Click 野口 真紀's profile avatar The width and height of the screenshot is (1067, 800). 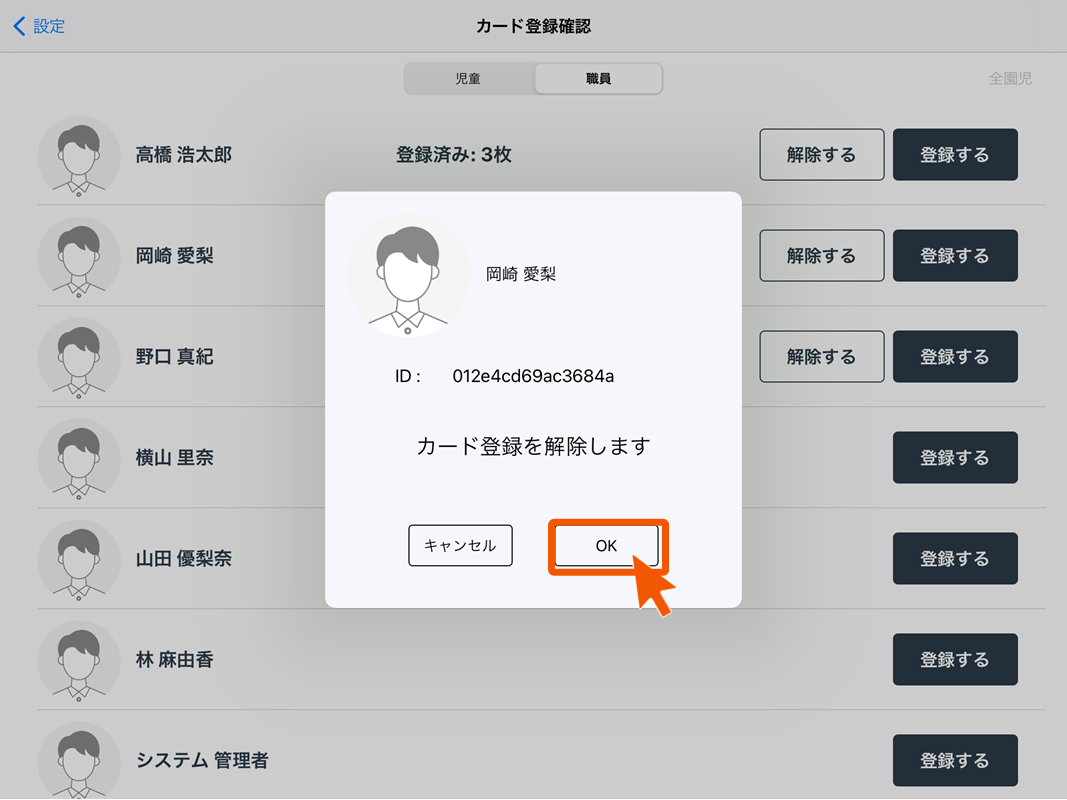[79, 357]
